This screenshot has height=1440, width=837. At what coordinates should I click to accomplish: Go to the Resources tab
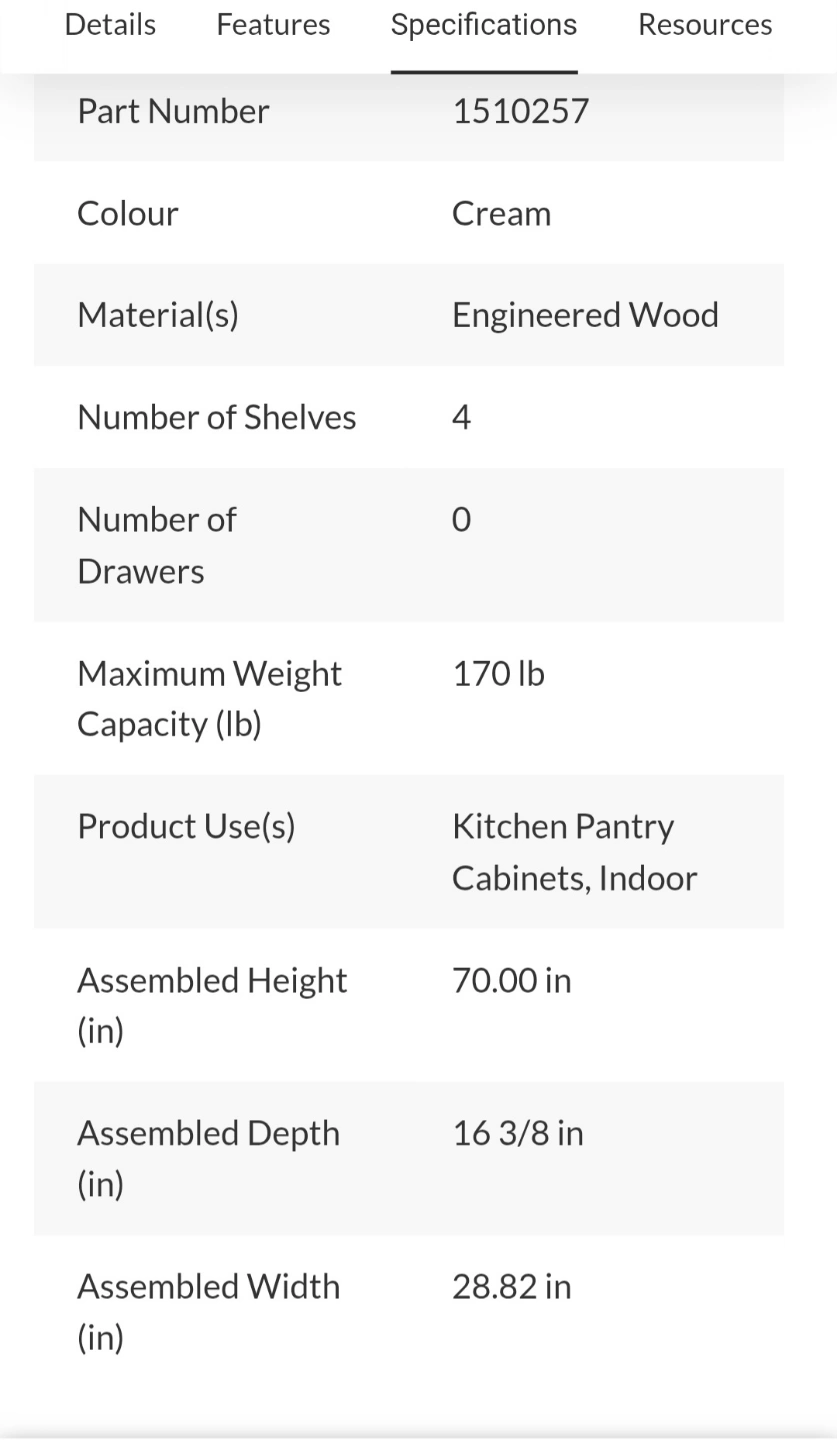[705, 24]
